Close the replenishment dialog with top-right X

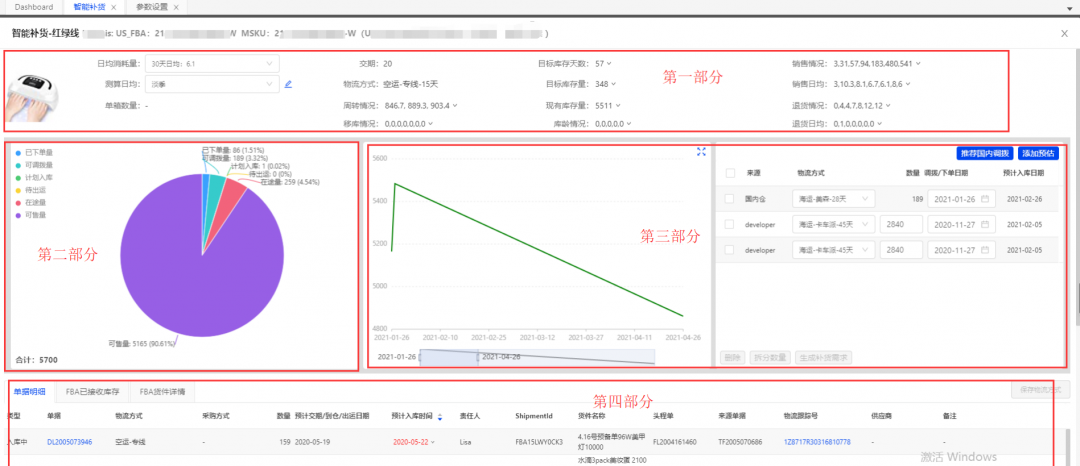(1063, 33)
